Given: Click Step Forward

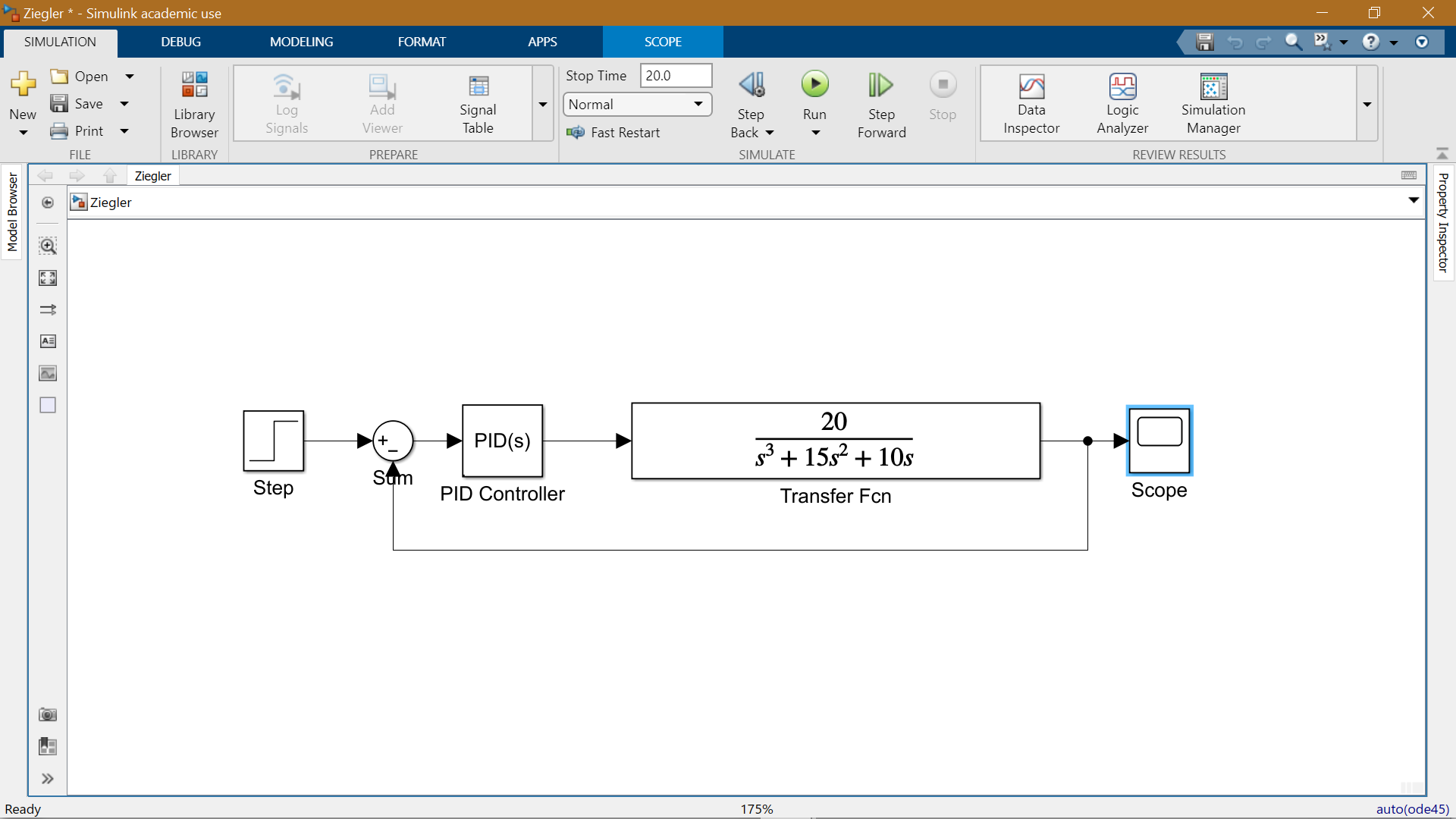Looking at the screenshot, I should pyautogui.click(x=881, y=105).
